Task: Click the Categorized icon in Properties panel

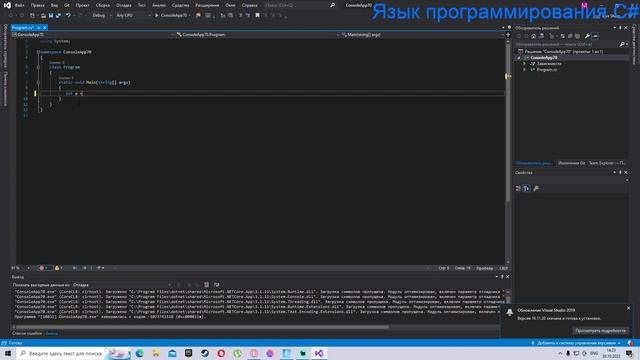Action: (x=518, y=188)
